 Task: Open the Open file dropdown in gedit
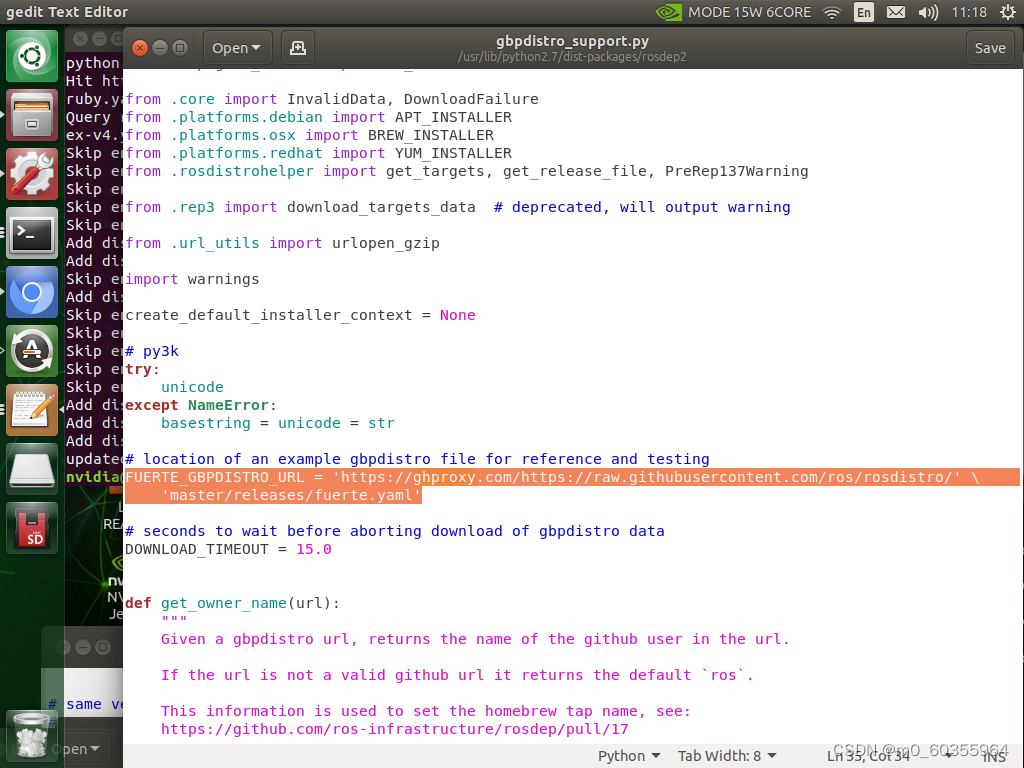pos(236,48)
